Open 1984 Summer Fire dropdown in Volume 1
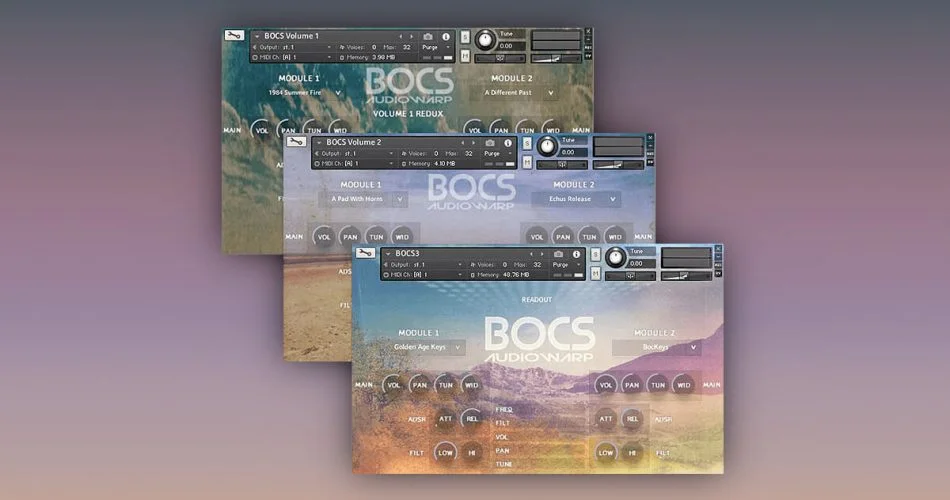Image resolution: width=950 pixels, height=500 pixels. point(303,93)
